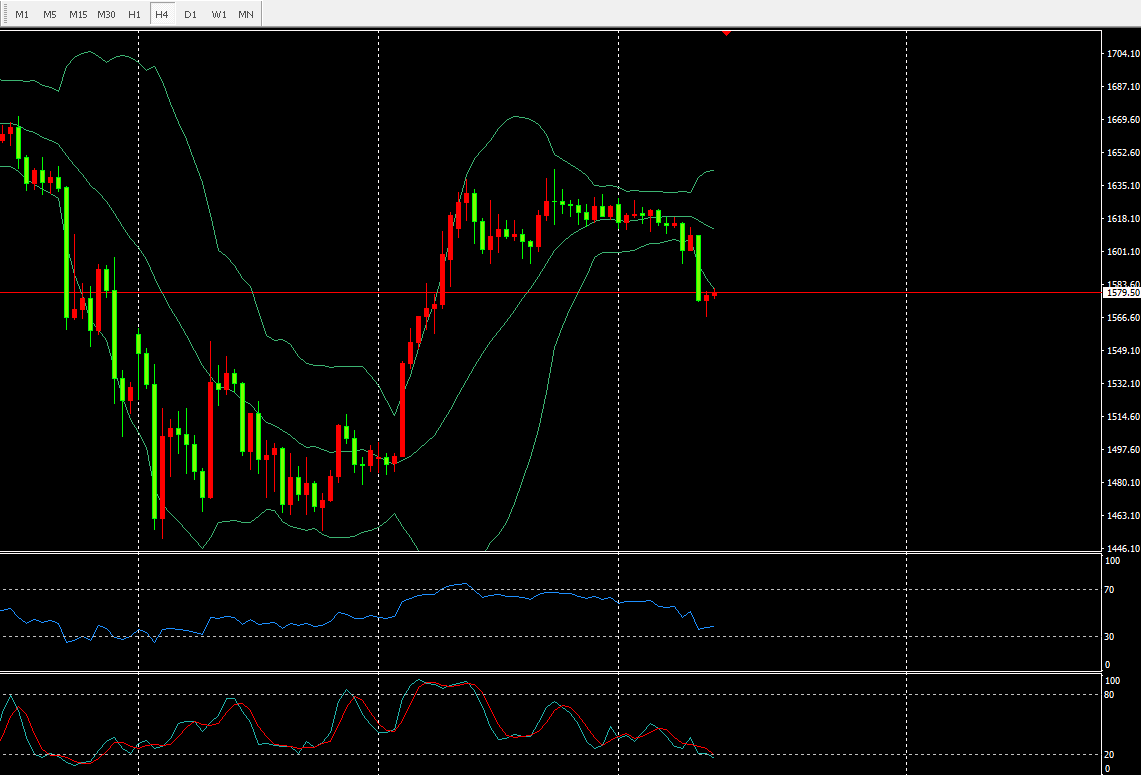Change chart period to M15

click(x=78, y=15)
